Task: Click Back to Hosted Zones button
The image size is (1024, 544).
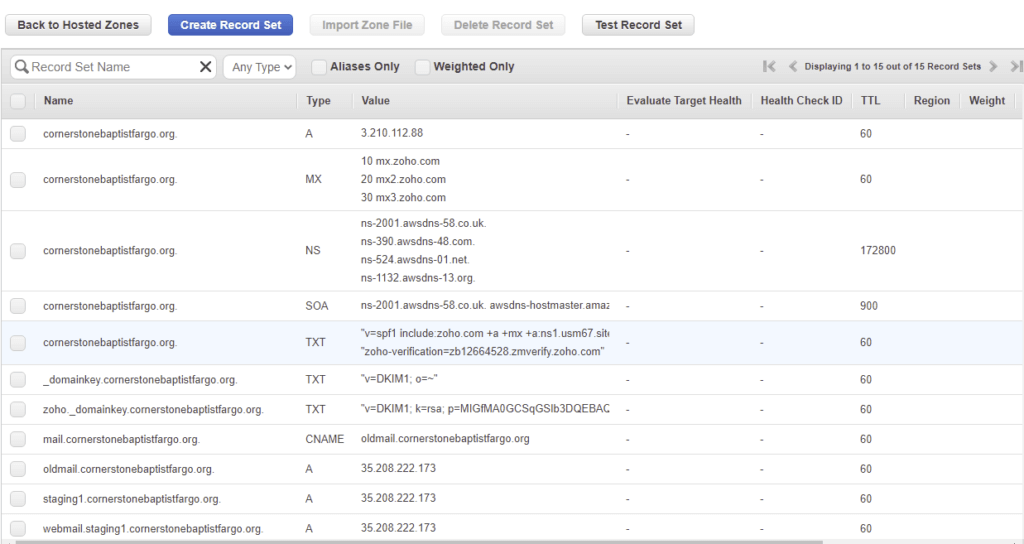Action: pos(78,25)
